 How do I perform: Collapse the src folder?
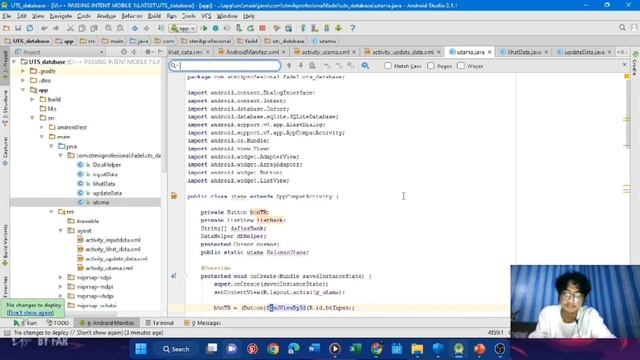click(33, 118)
